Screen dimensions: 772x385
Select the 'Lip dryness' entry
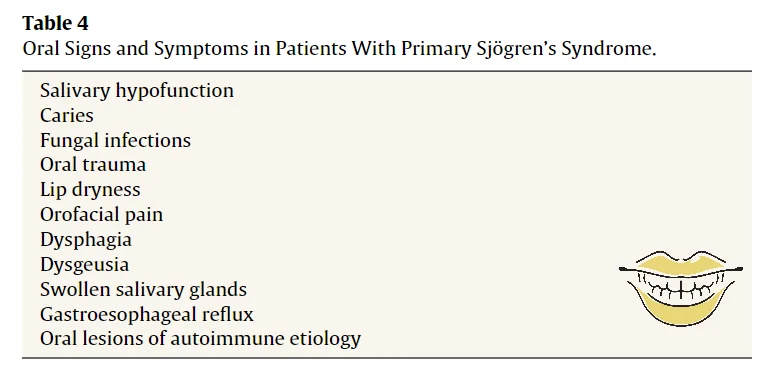[90, 190]
